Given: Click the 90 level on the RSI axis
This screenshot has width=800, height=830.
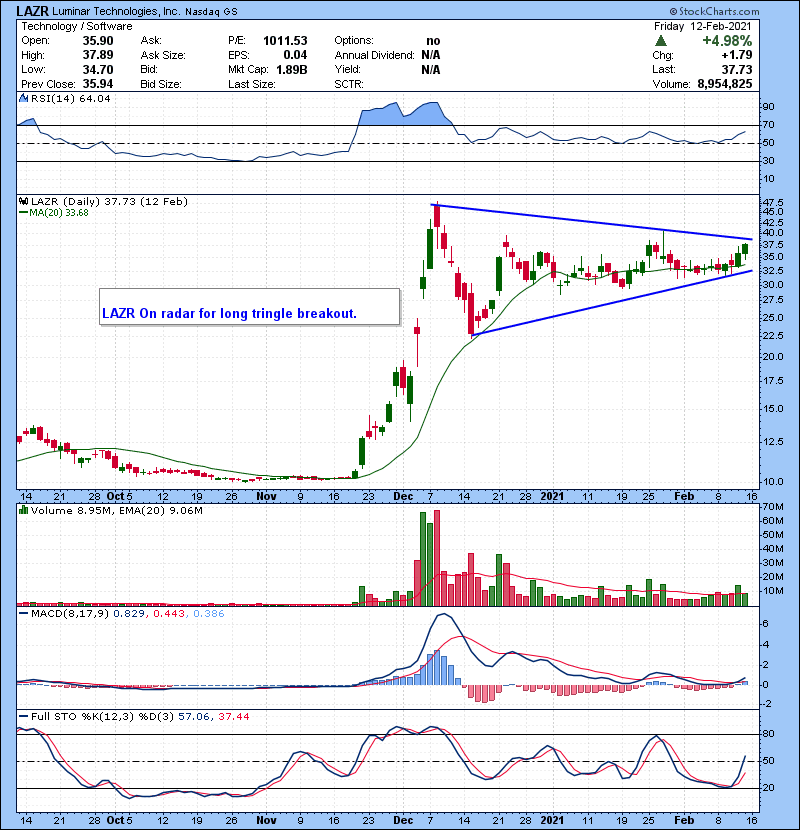Looking at the screenshot, I should tap(768, 106).
